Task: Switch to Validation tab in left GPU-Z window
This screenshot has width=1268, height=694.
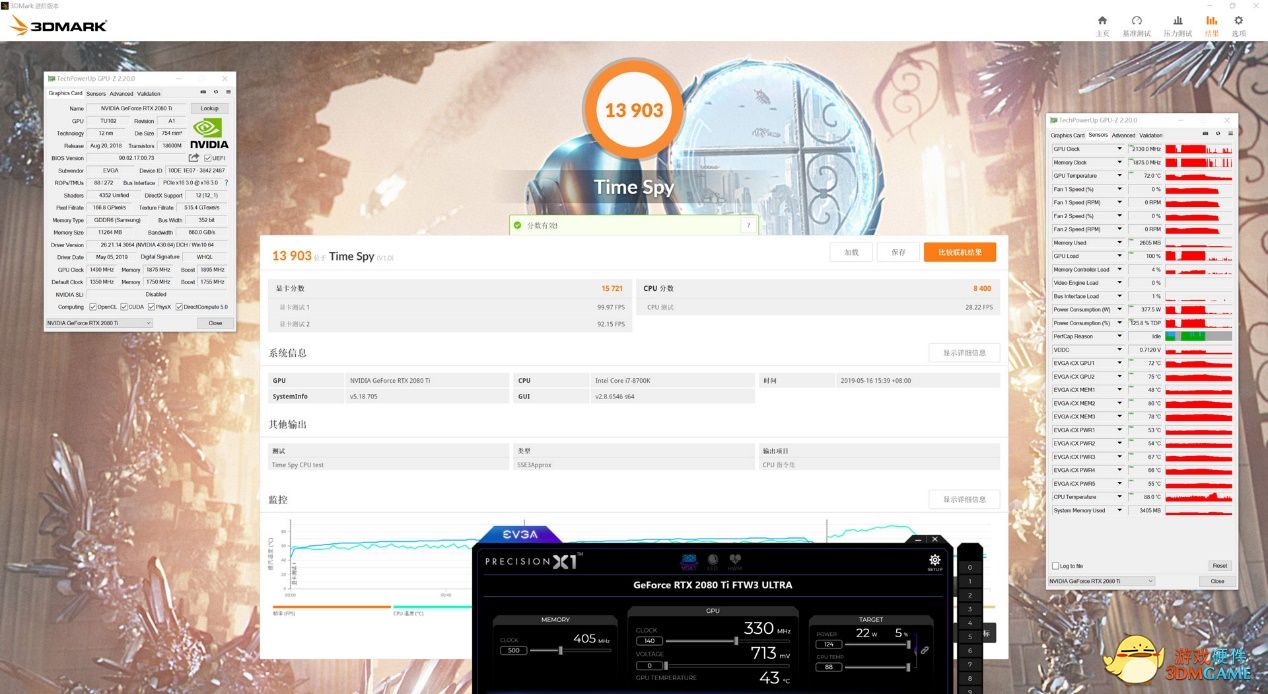Action: tap(148, 94)
